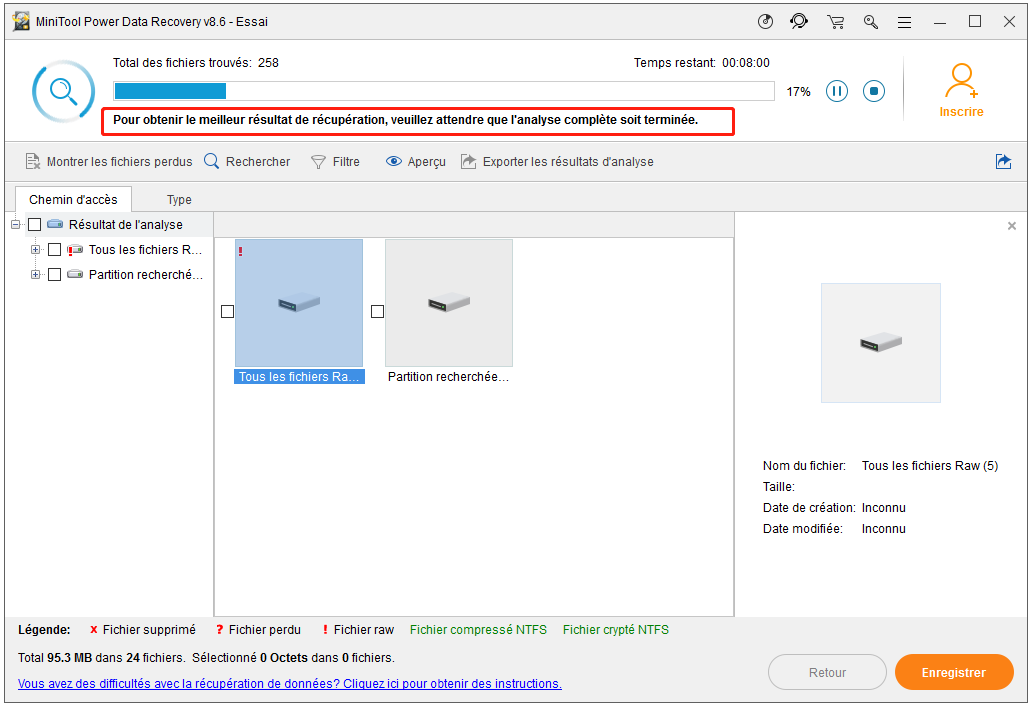The height and width of the screenshot is (706, 1031).
Task: Check the Tous les fichiers R... tree checkbox
Action: 55,250
